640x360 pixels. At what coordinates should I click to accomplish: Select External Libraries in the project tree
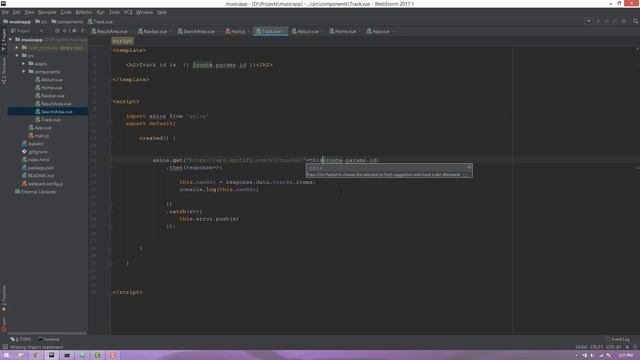pos(35,192)
